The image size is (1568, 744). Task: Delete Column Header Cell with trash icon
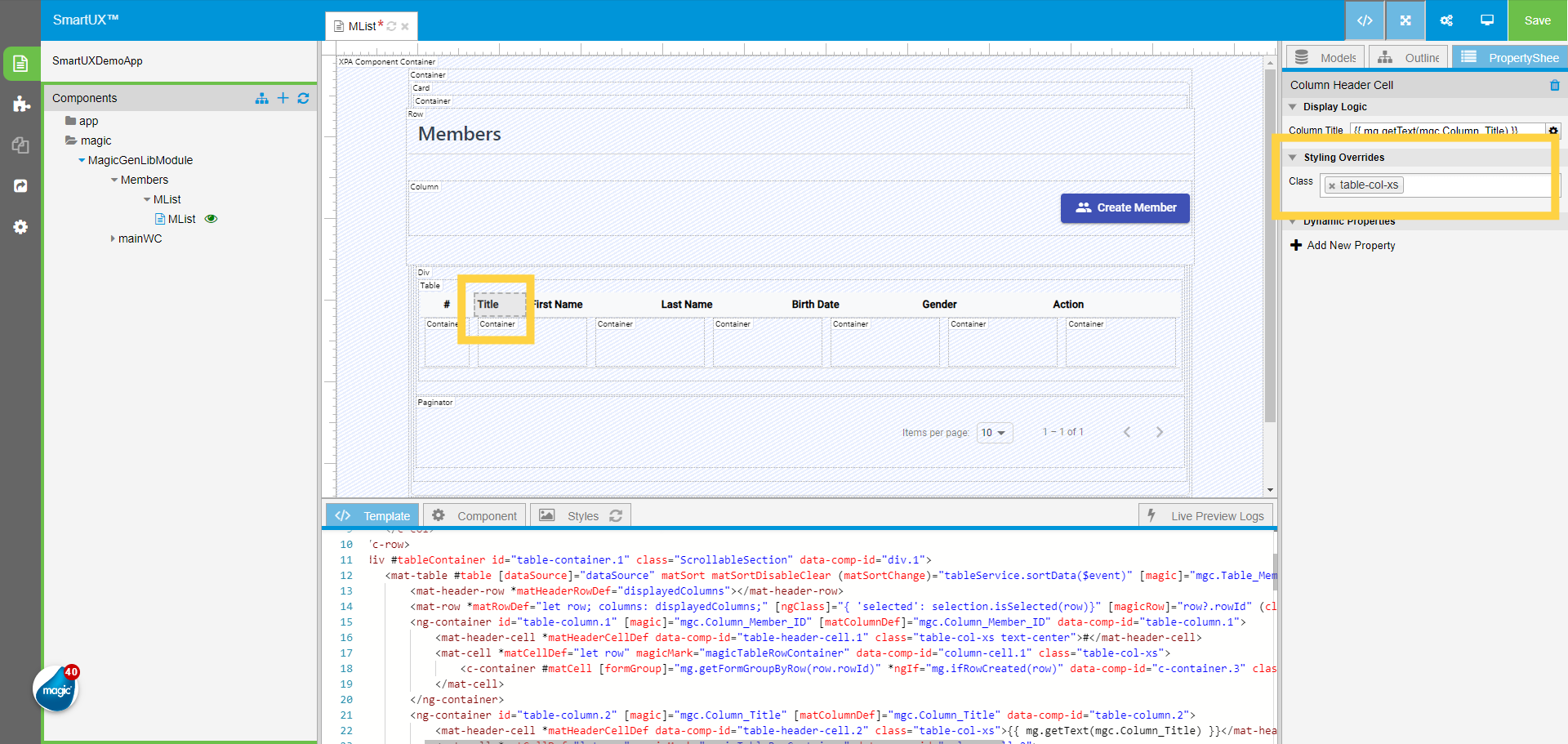click(x=1554, y=85)
